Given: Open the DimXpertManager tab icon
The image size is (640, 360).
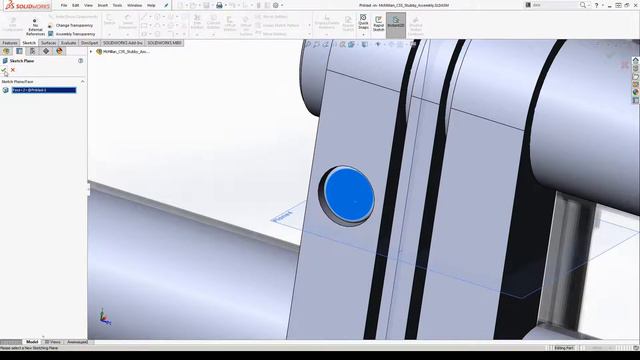Looking at the screenshot, I should pyautogui.click(x=46, y=51).
